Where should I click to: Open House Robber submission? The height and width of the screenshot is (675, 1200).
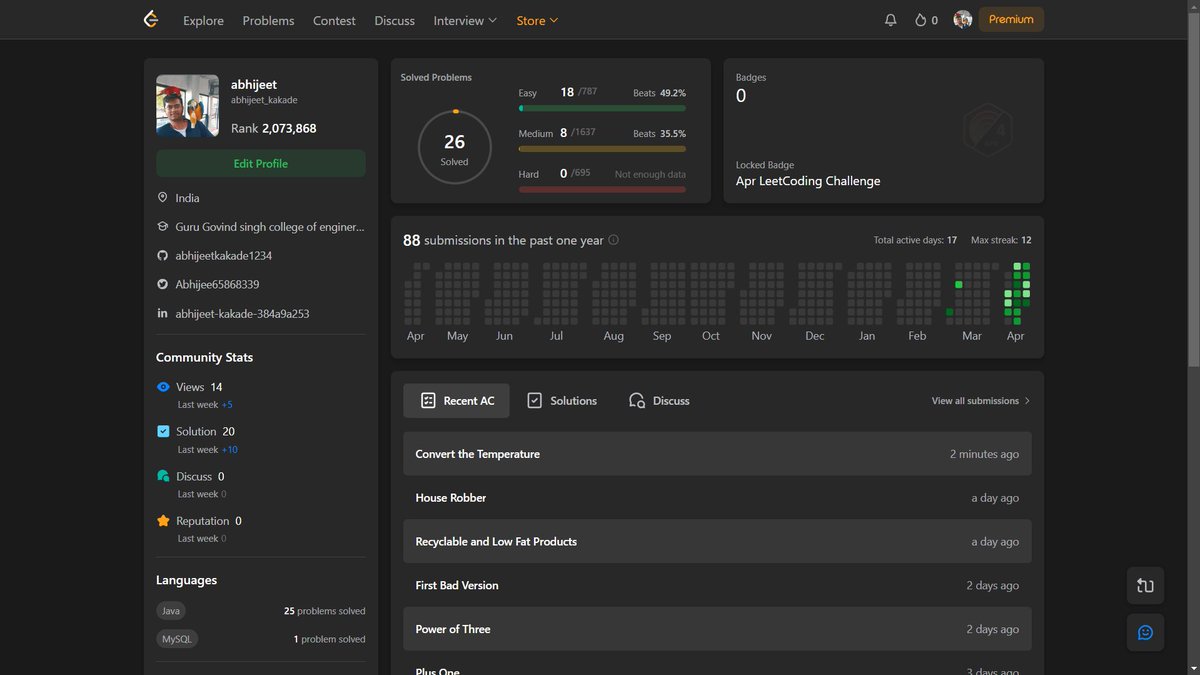[717, 498]
